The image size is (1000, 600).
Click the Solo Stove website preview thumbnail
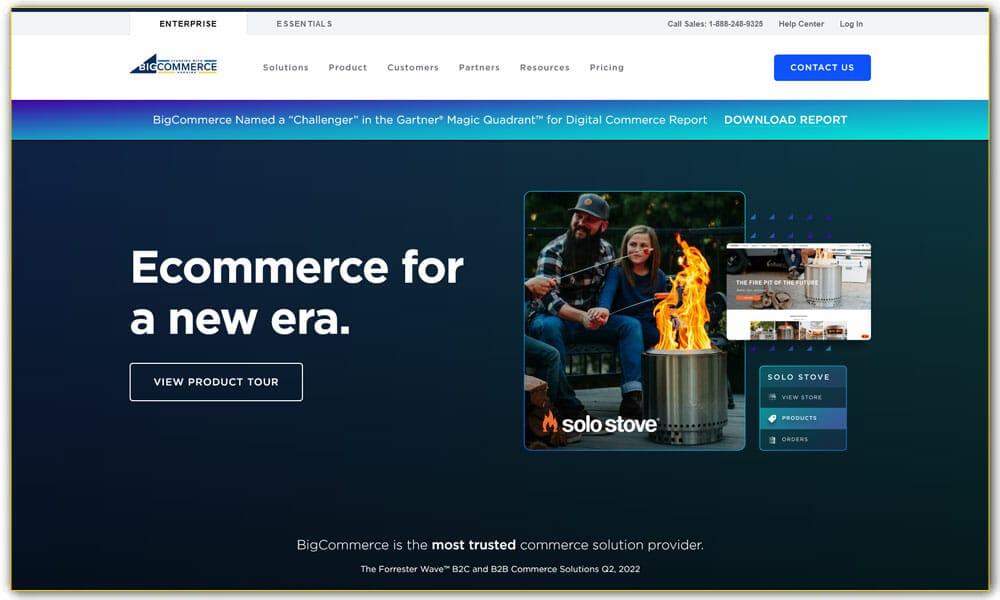[799, 291]
